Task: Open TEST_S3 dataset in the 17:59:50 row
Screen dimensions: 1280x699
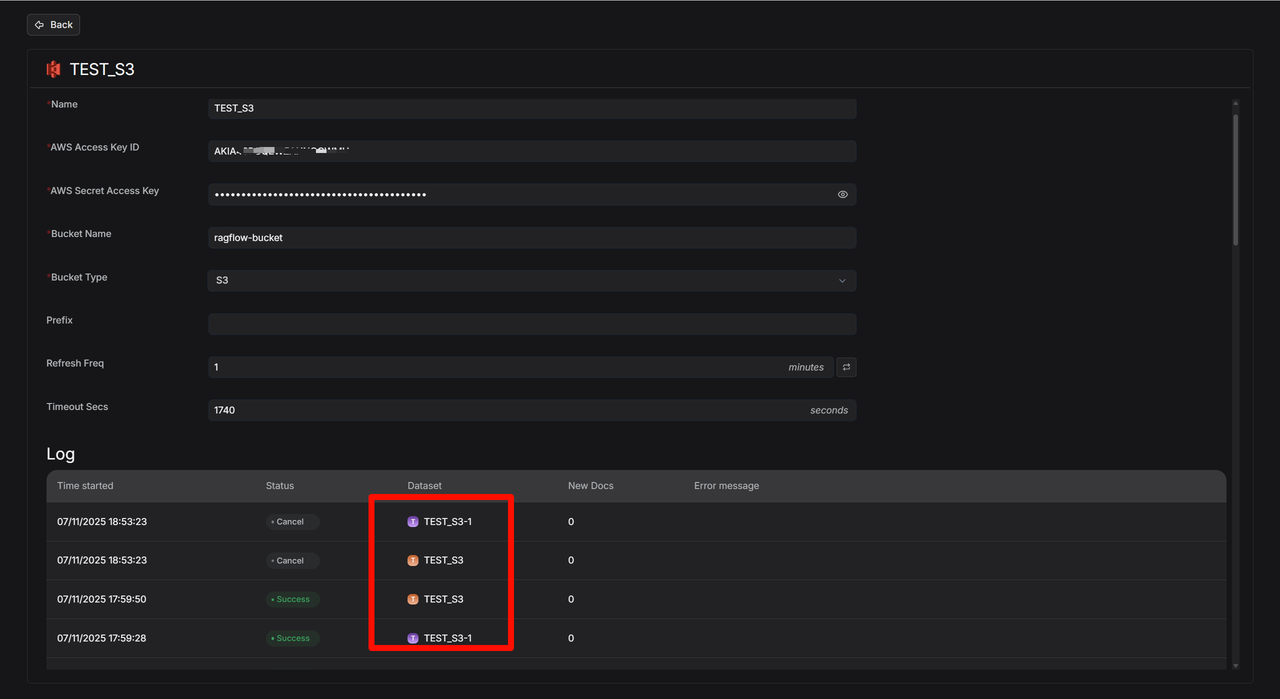Action: [443, 600]
